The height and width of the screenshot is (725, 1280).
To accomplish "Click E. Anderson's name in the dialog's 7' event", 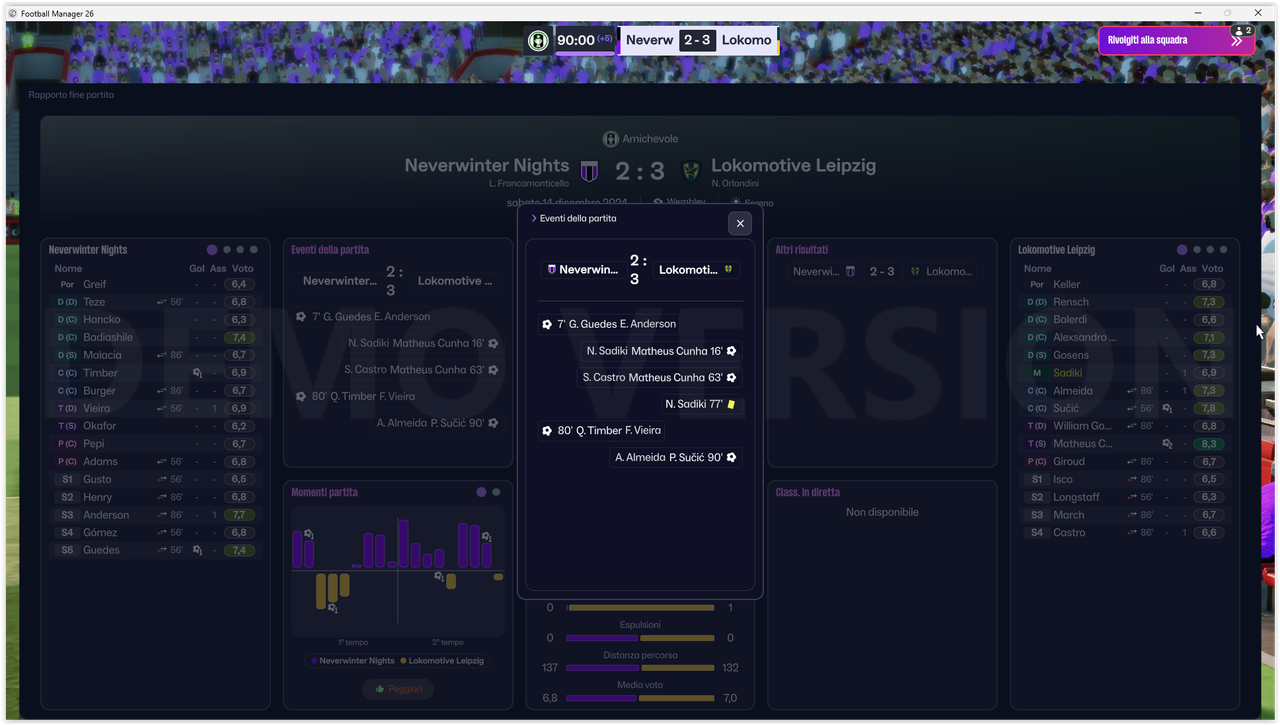I will coord(648,324).
